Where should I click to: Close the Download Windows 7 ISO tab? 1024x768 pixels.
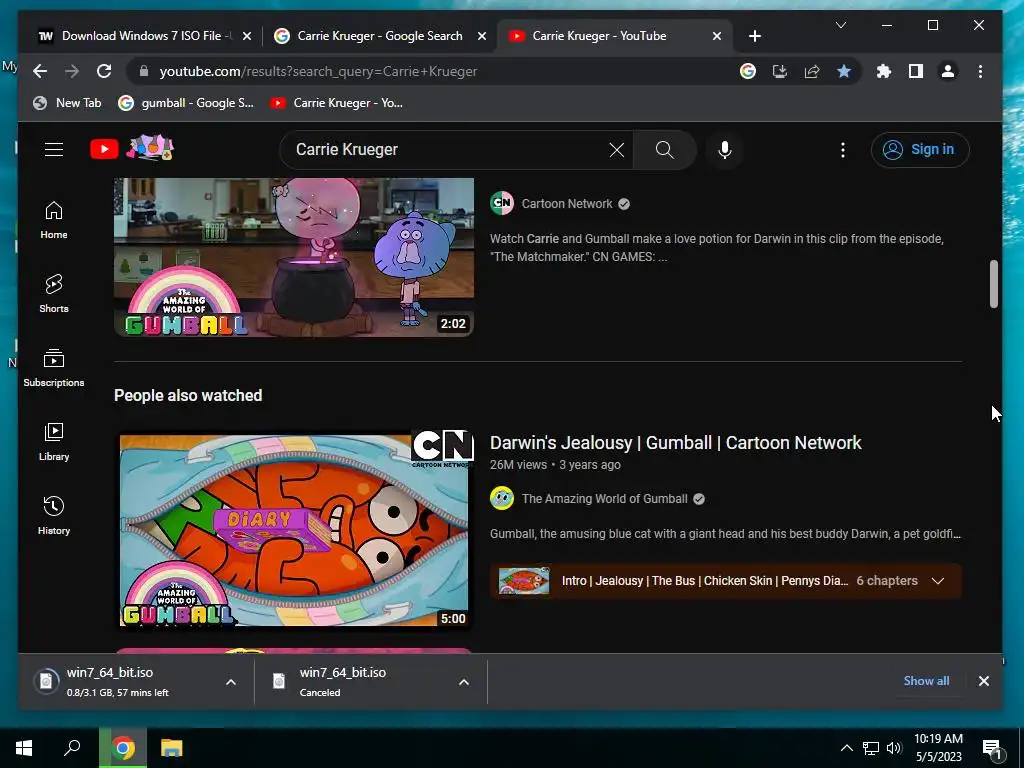pyautogui.click(x=247, y=36)
